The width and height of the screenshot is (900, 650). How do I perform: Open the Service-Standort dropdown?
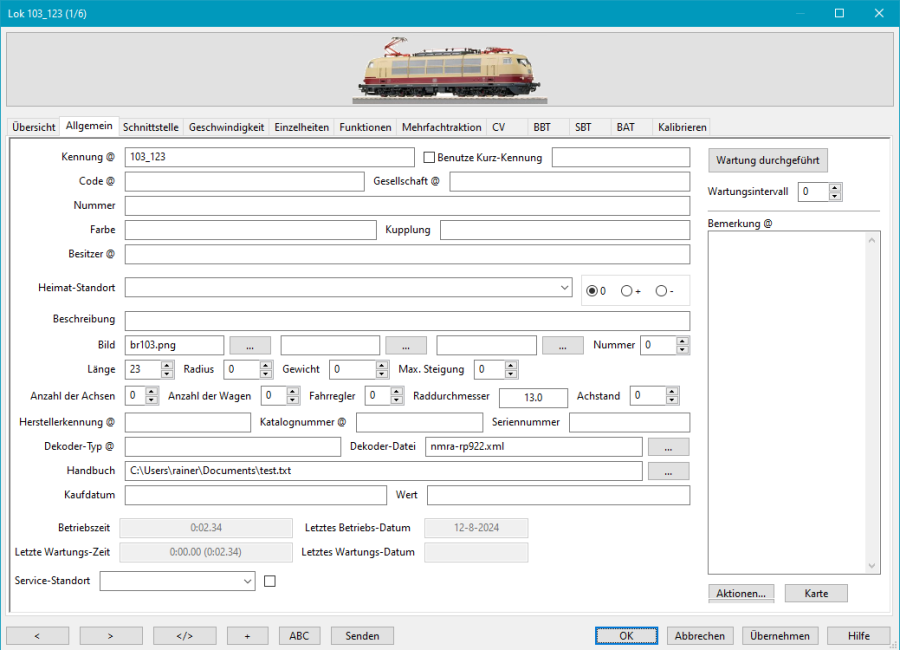[248, 581]
